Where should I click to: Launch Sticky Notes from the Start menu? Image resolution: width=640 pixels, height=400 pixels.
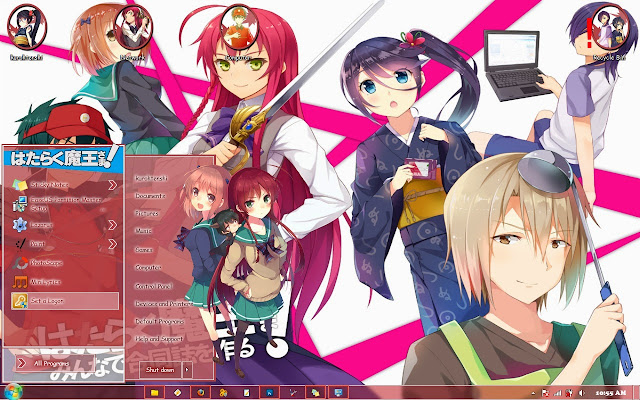point(65,185)
